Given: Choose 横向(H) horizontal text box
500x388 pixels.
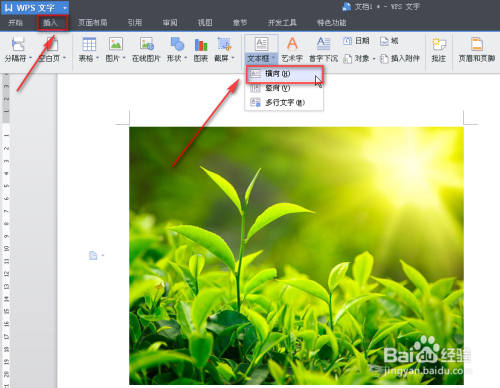Looking at the screenshot, I should click(285, 74).
